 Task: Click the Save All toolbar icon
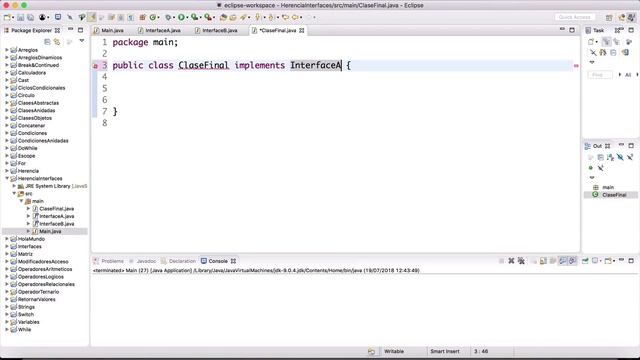[31, 18]
